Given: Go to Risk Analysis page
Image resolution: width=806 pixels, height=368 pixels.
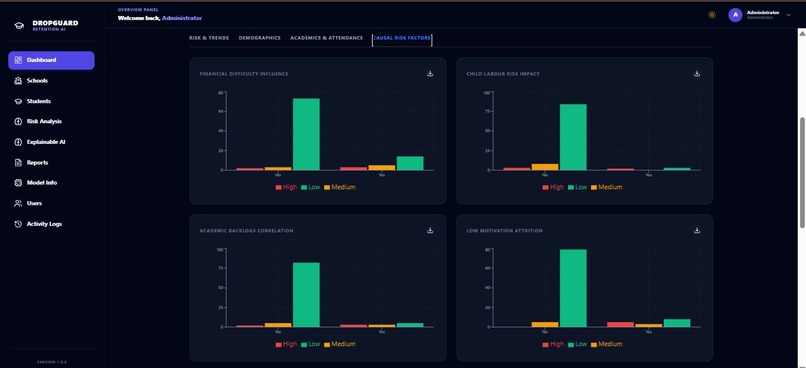Looking at the screenshot, I should click(51, 121).
